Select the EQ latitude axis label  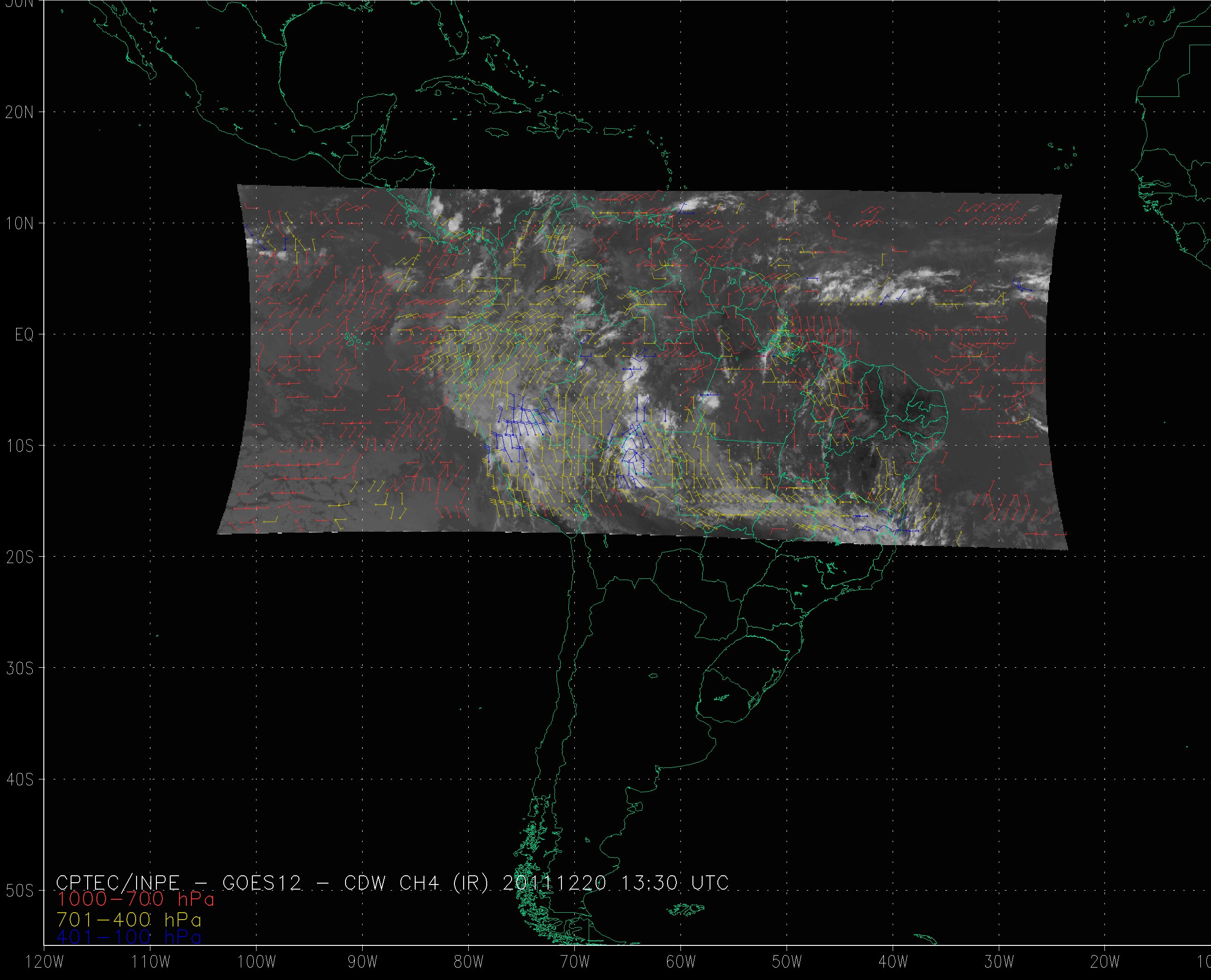(24, 335)
